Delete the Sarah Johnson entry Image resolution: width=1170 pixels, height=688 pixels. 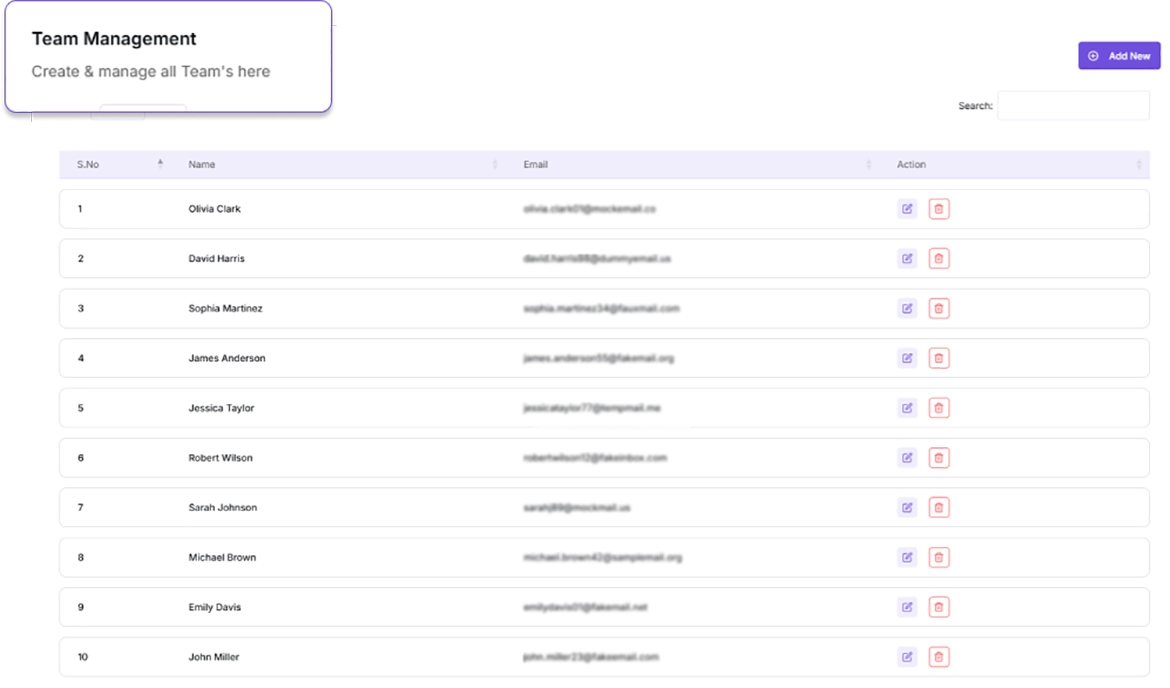click(938, 508)
